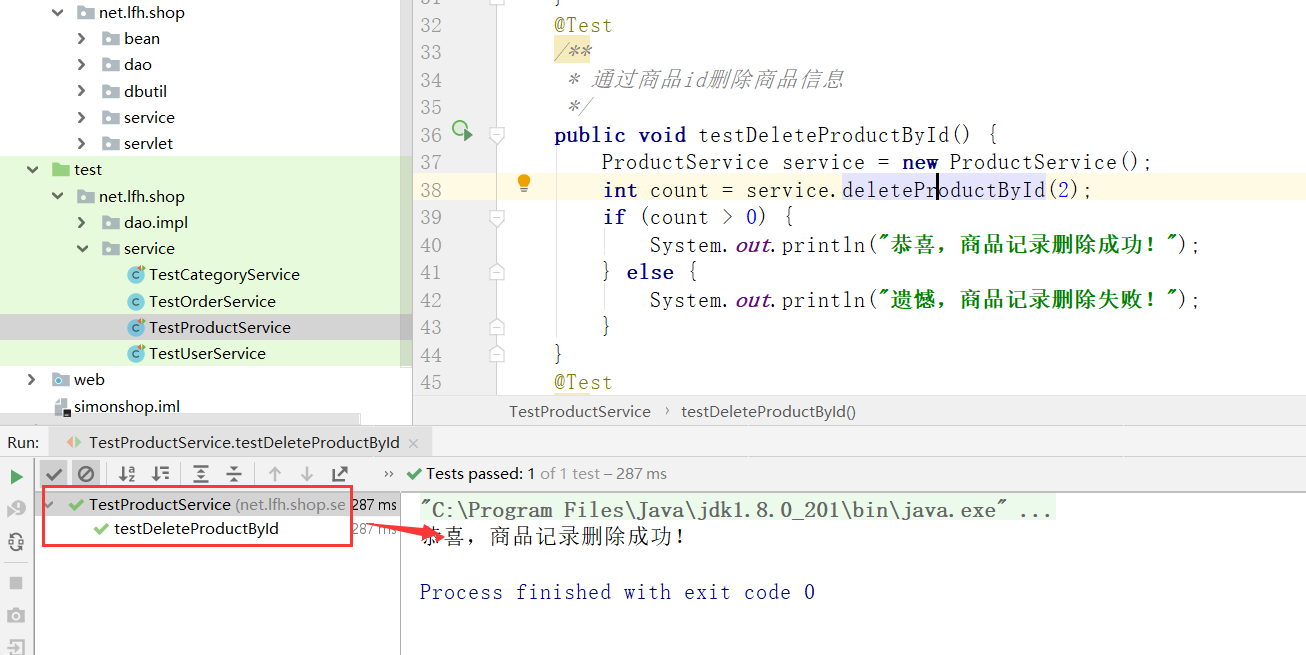Click java.exe command line in console
This screenshot has height=655, width=1306.
coord(736,510)
